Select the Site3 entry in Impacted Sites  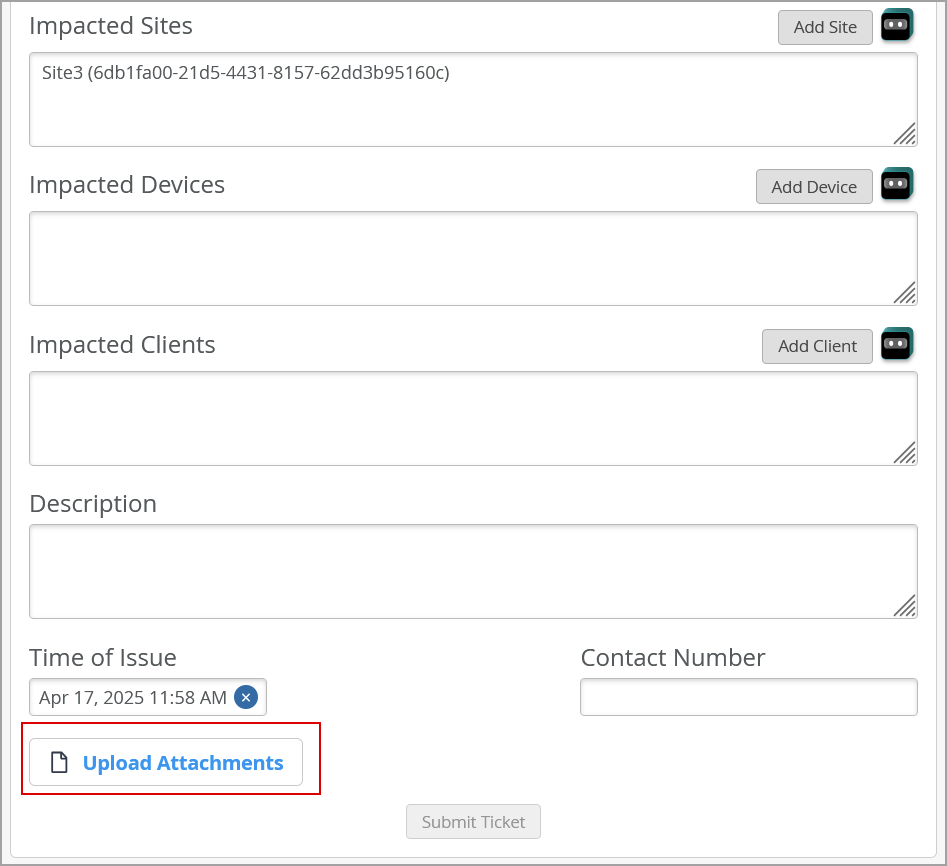[246, 73]
